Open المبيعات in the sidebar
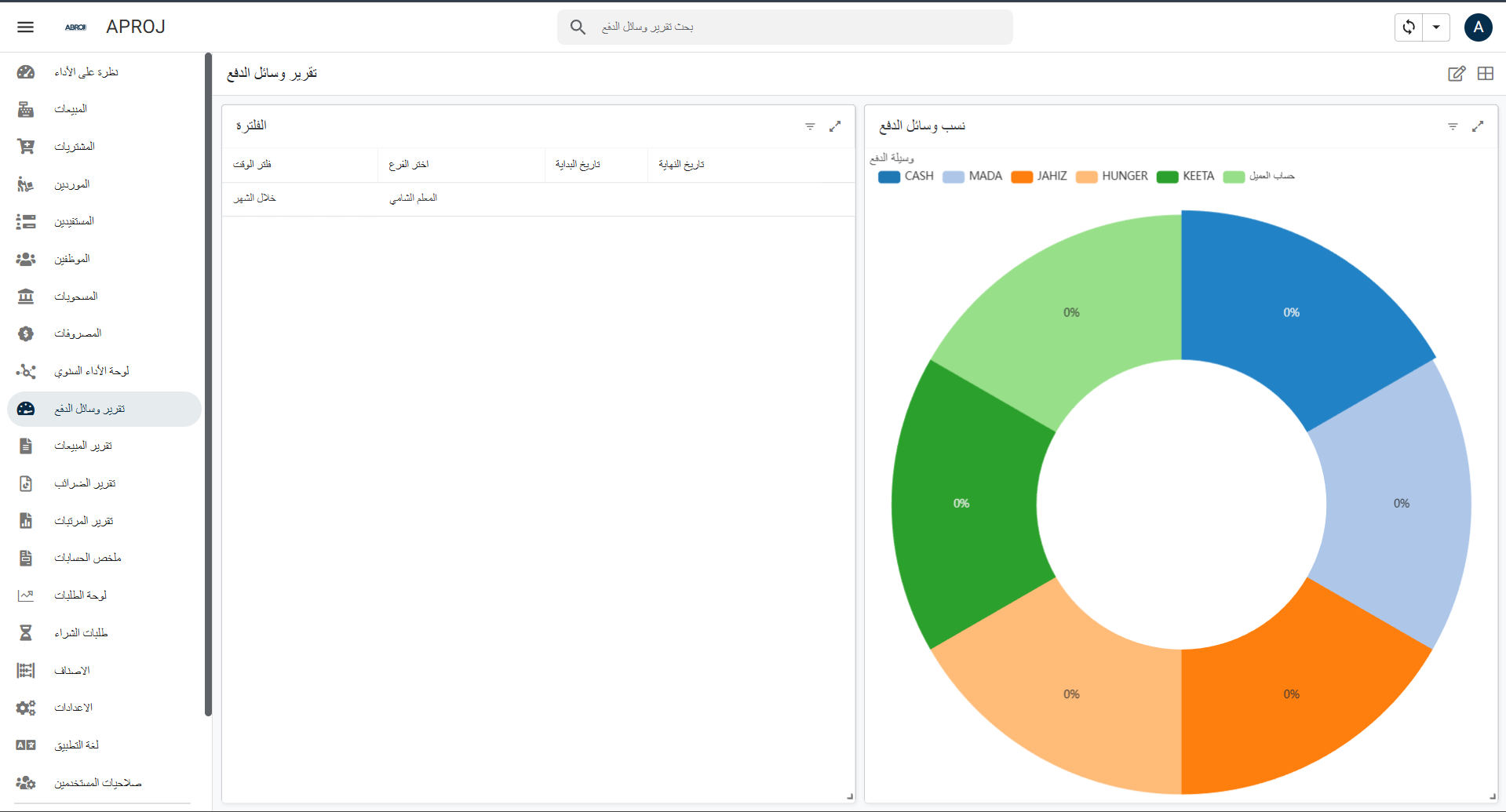 tap(71, 109)
